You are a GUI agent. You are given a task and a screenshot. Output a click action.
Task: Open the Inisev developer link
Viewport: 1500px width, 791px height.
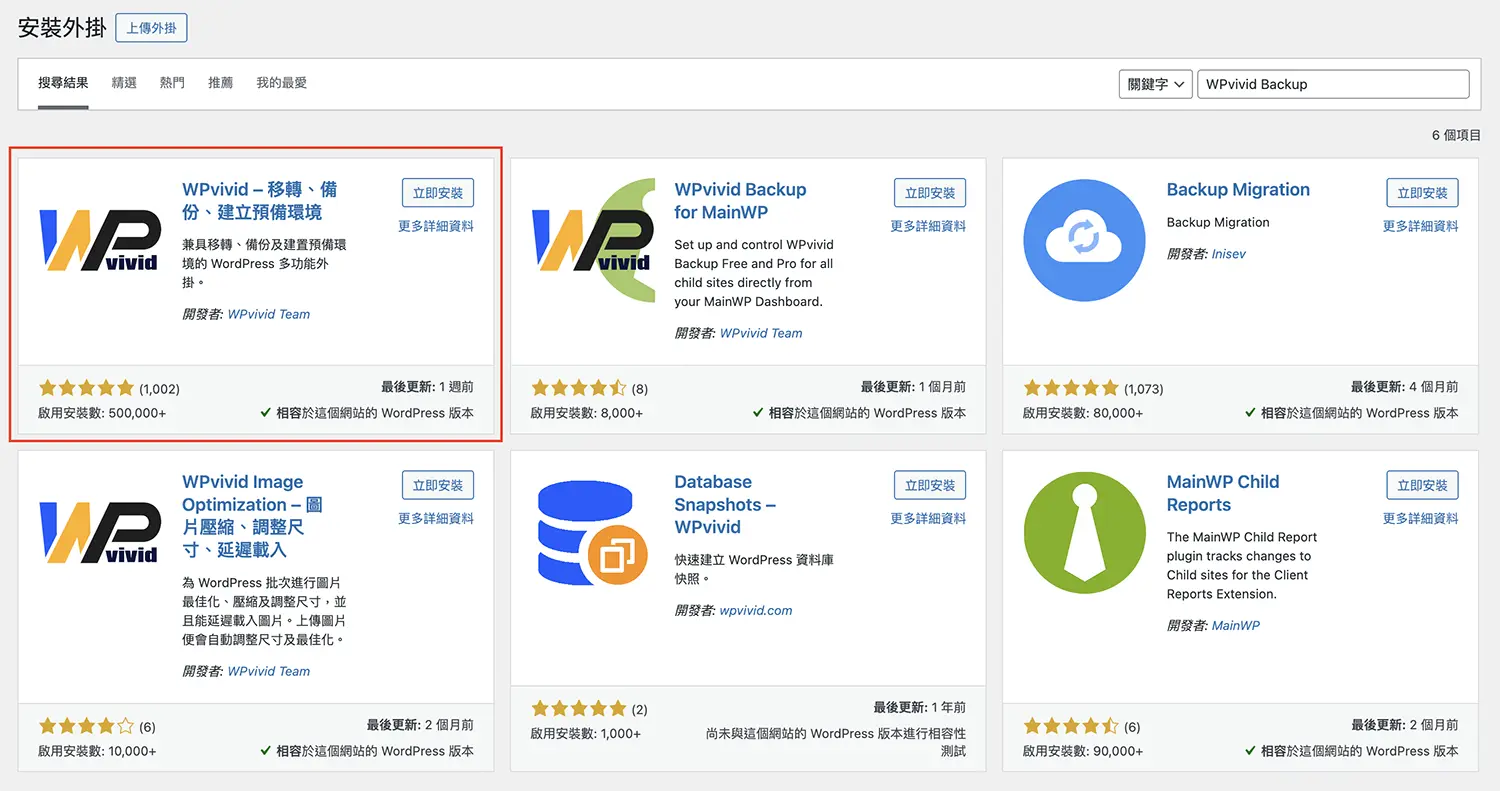tap(1229, 254)
